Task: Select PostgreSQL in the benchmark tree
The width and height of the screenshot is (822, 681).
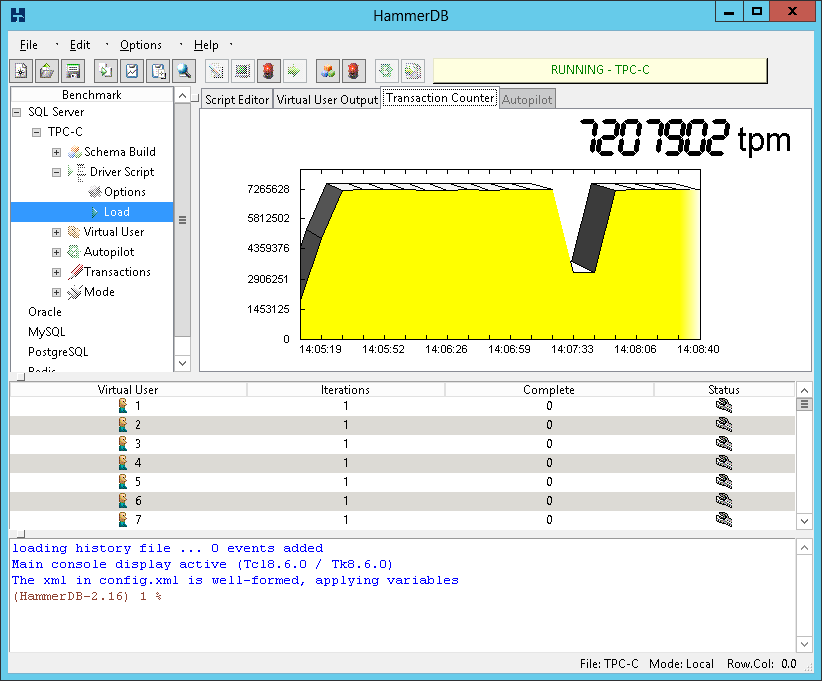Action: [58, 352]
